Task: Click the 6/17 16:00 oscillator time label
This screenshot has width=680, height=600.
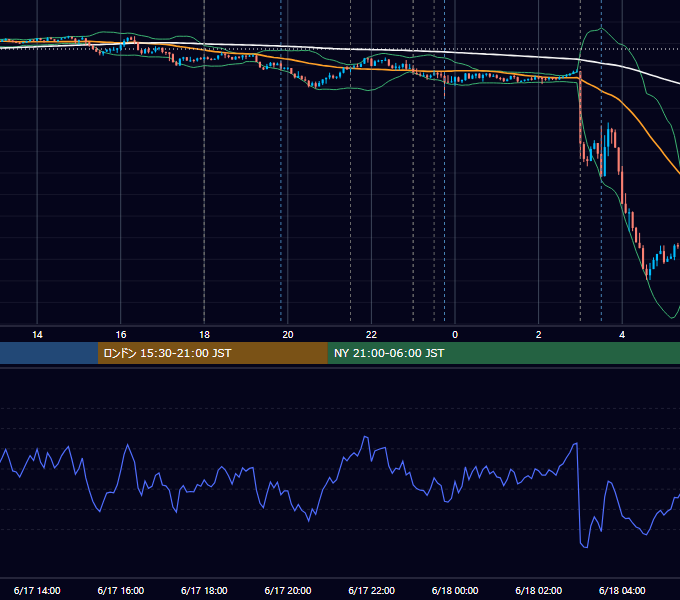Action: (121, 590)
